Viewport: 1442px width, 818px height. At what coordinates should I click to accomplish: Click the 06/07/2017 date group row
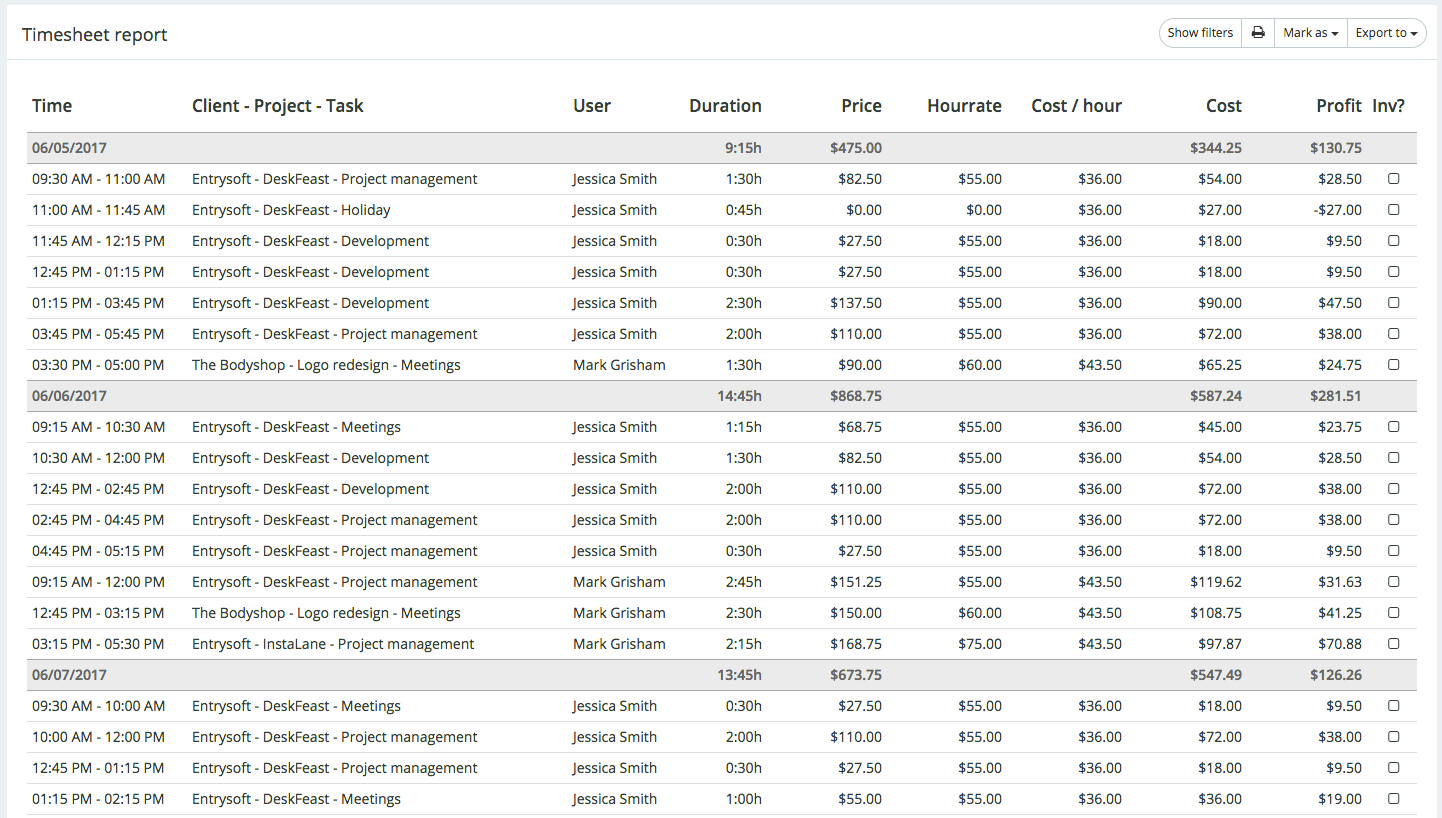pos(721,675)
